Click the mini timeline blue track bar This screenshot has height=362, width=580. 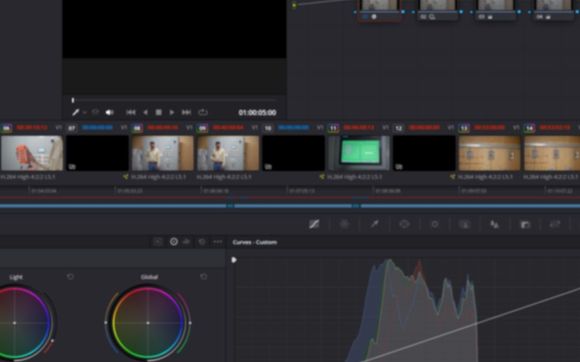(x=290, y=206)
